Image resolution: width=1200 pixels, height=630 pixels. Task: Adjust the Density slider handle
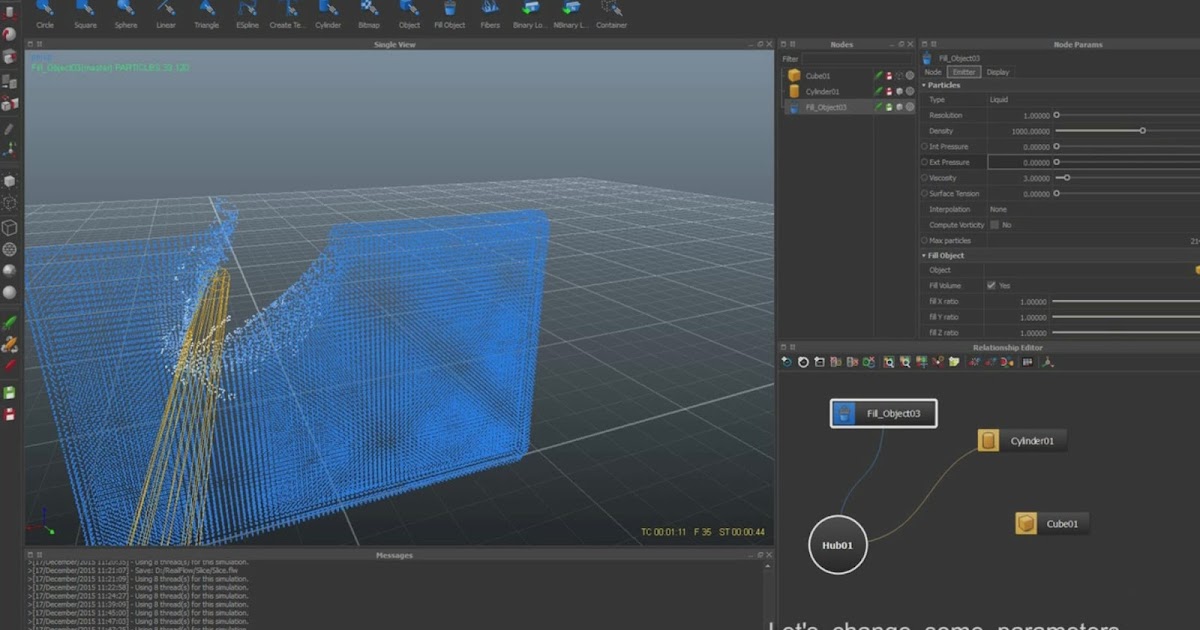tap(1143, 131)
